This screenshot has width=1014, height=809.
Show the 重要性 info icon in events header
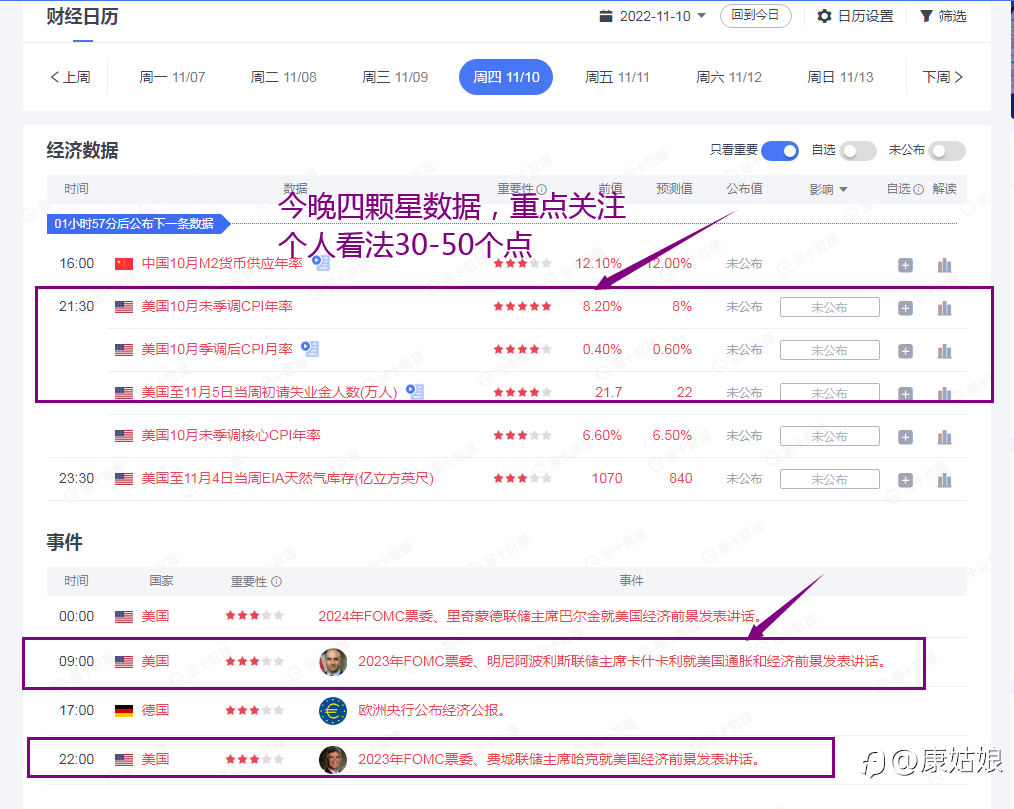[x=276, y=581]
